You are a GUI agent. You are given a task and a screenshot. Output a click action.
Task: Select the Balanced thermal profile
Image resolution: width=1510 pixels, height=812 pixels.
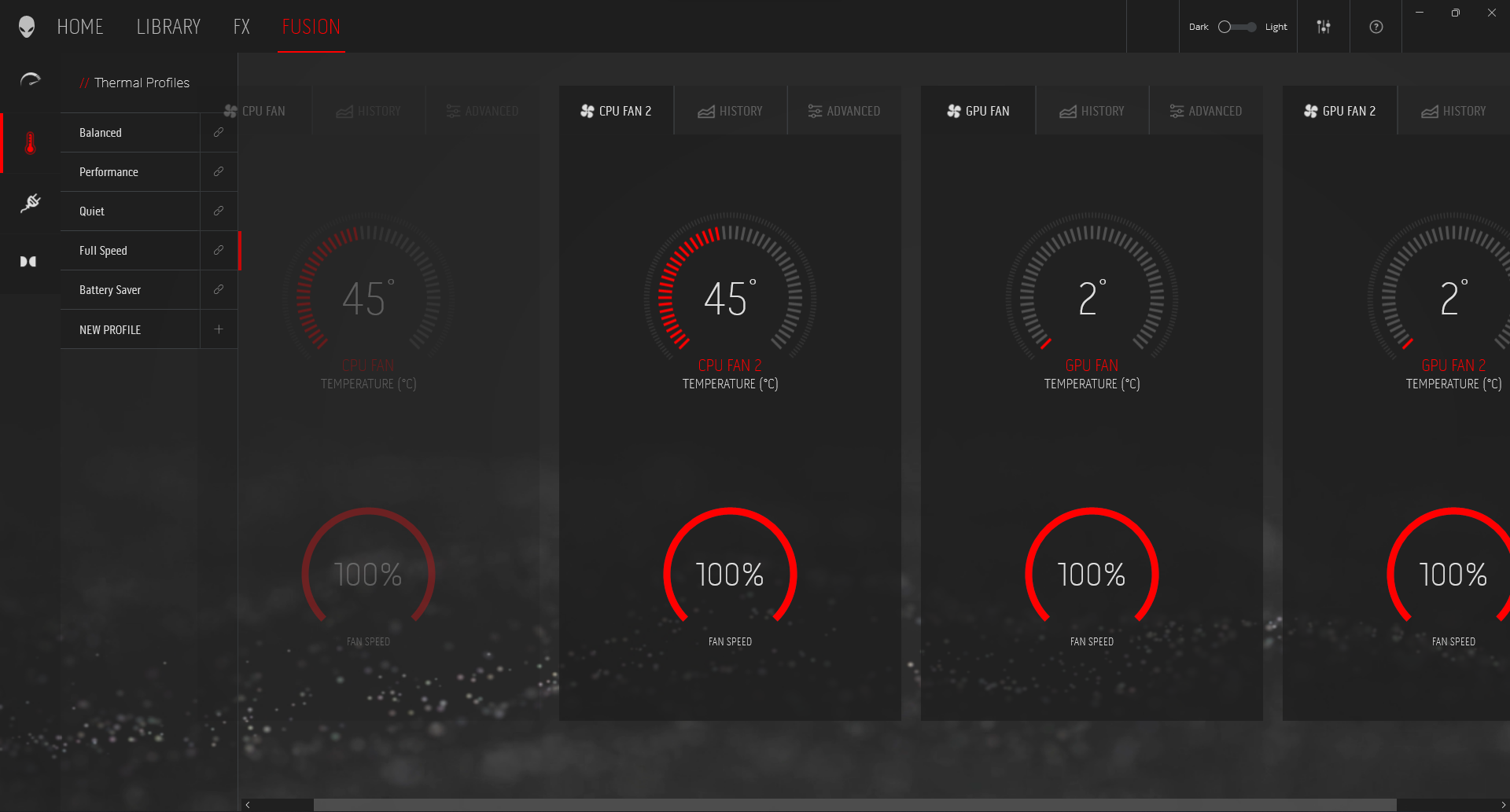point(131,132)
